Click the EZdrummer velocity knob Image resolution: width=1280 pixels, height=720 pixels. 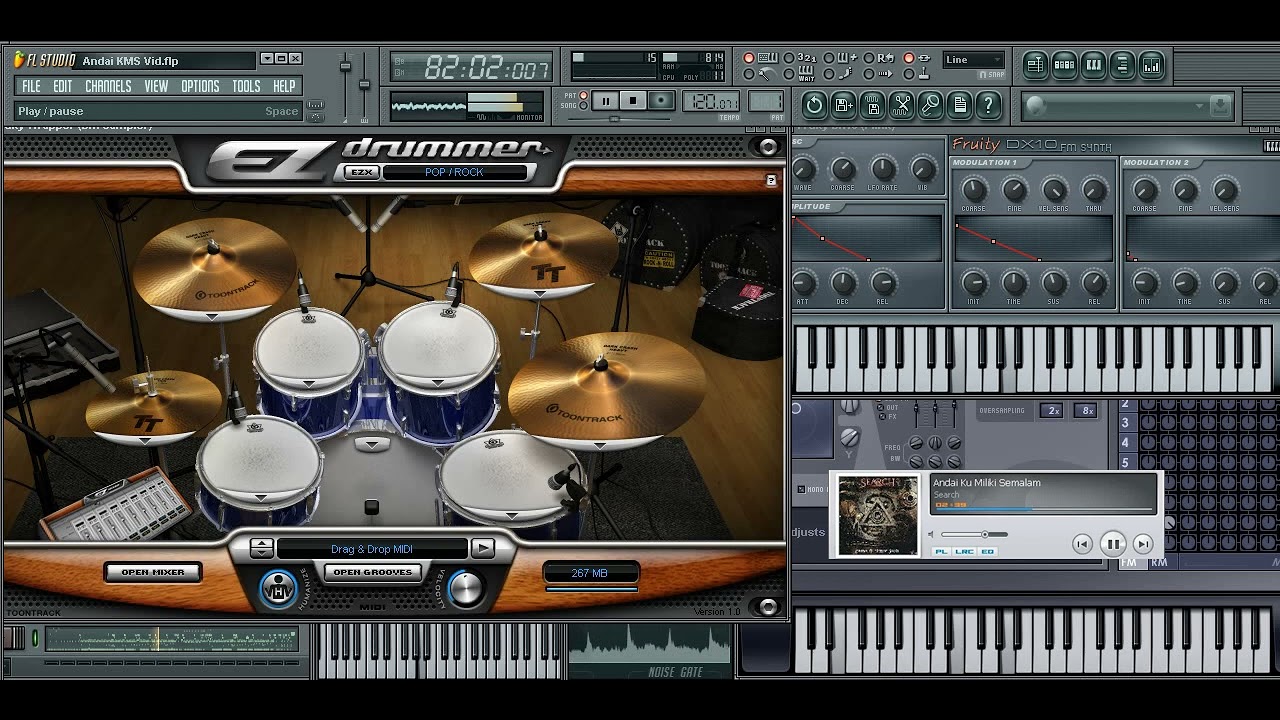click(465, 589)
